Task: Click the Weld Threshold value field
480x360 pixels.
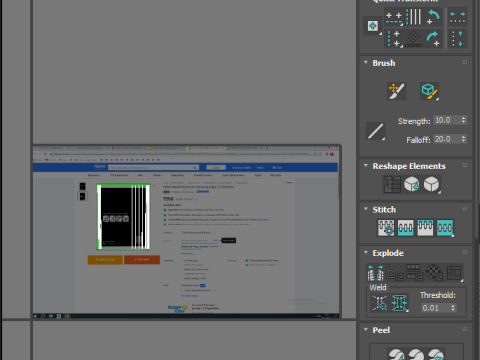Action: pyautogui.click(x=435, y=308)
